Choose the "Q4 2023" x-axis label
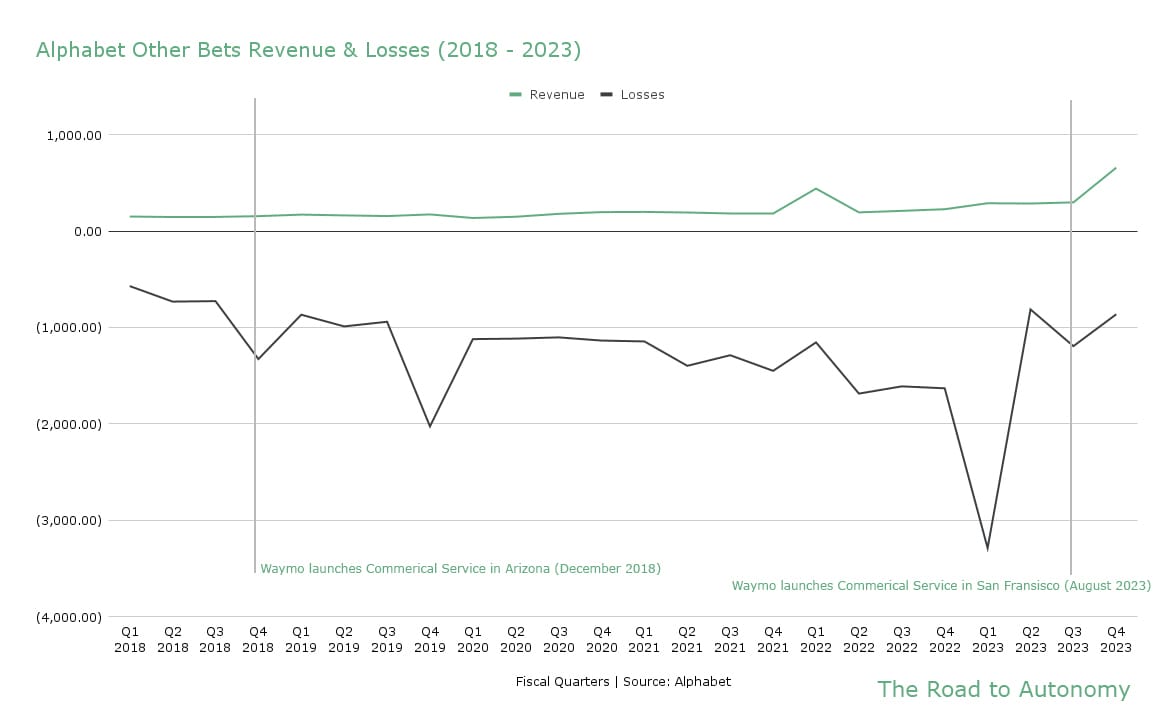Screen dimensions: 1174x725 click(1116, 640)
